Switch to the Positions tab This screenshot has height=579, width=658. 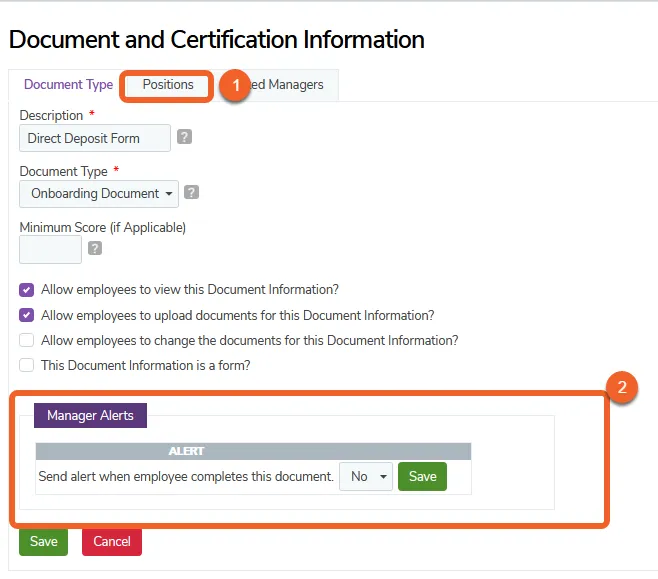[168, 84]
